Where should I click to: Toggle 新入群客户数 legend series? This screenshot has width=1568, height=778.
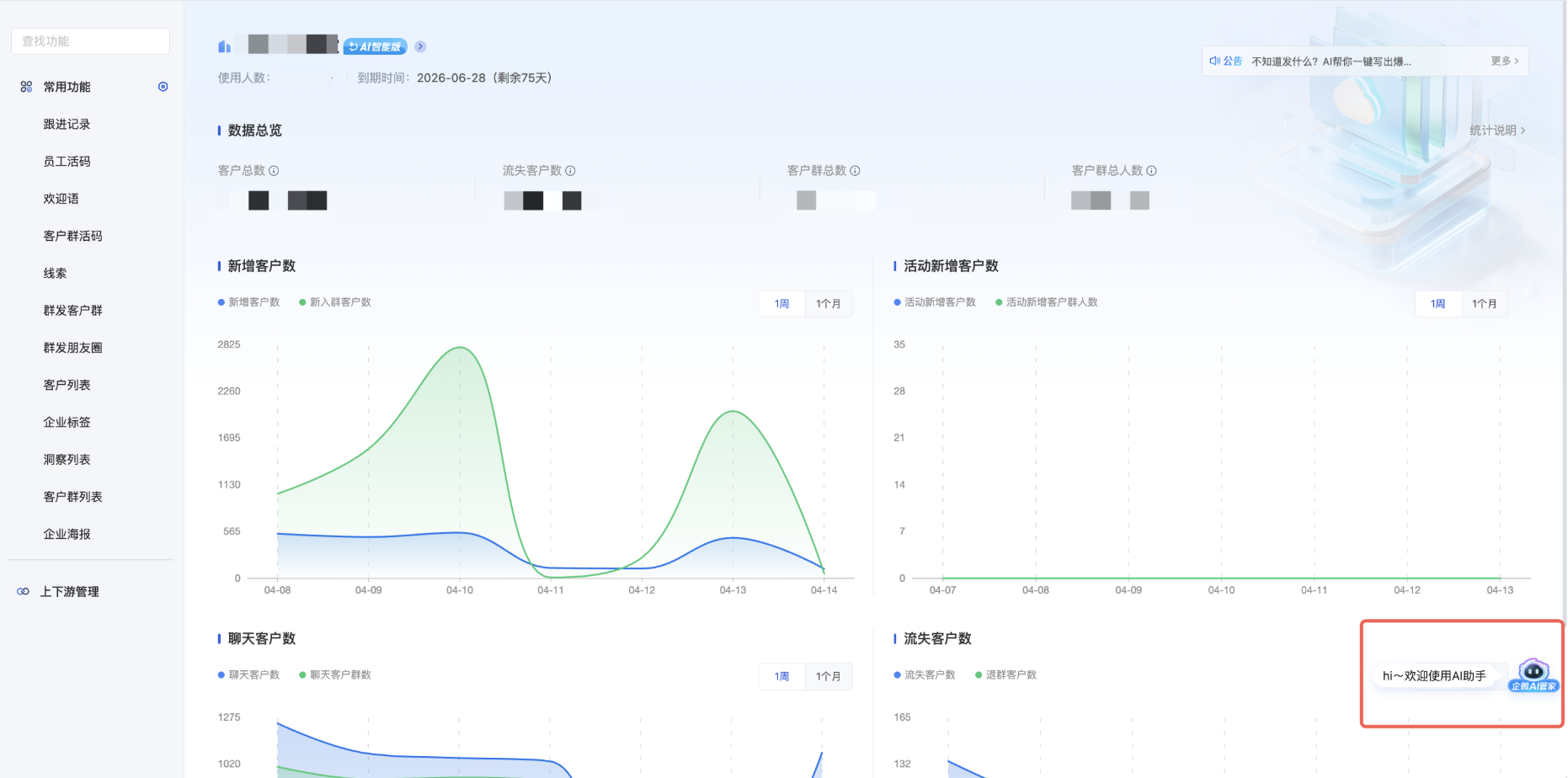coord(335,302)
